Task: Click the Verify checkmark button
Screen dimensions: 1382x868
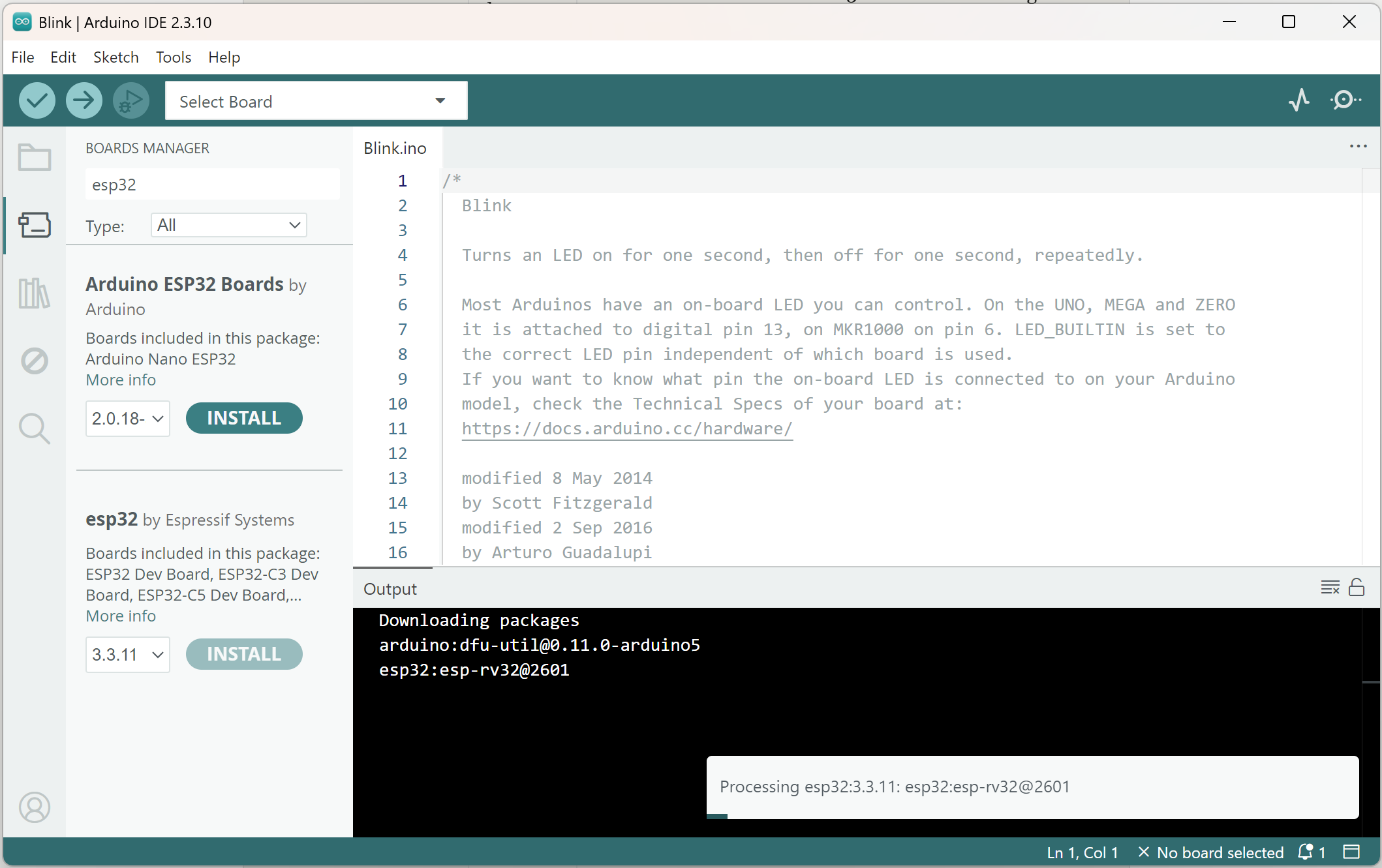Action: 37,100
